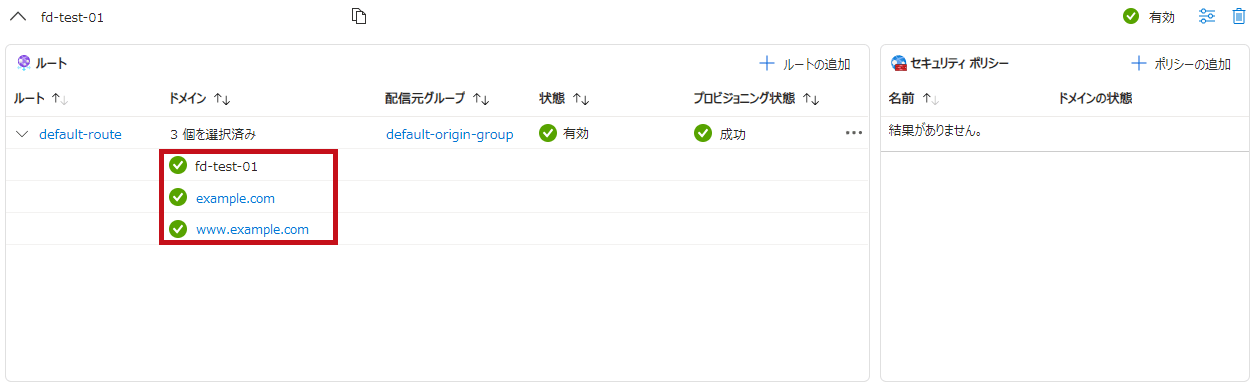This screenshot has width=1256, height=387.
Task: Open endpoint settings sliders icon
Action: click(1207, 16)
